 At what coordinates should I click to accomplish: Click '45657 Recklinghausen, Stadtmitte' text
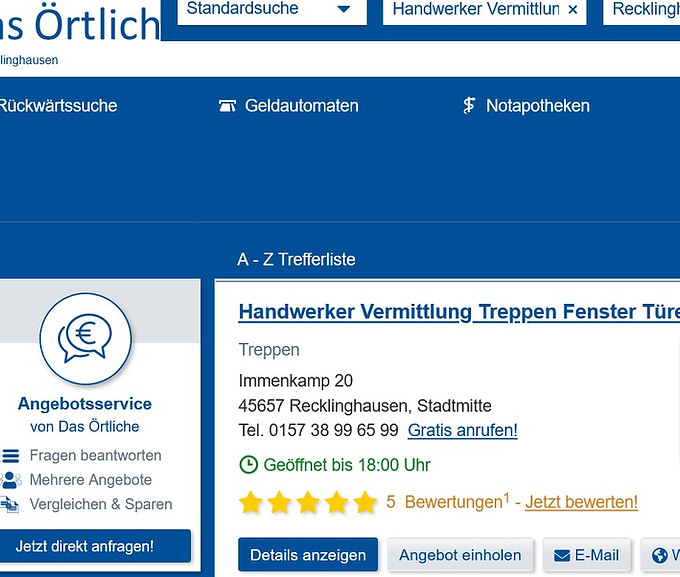coord(365,406)
